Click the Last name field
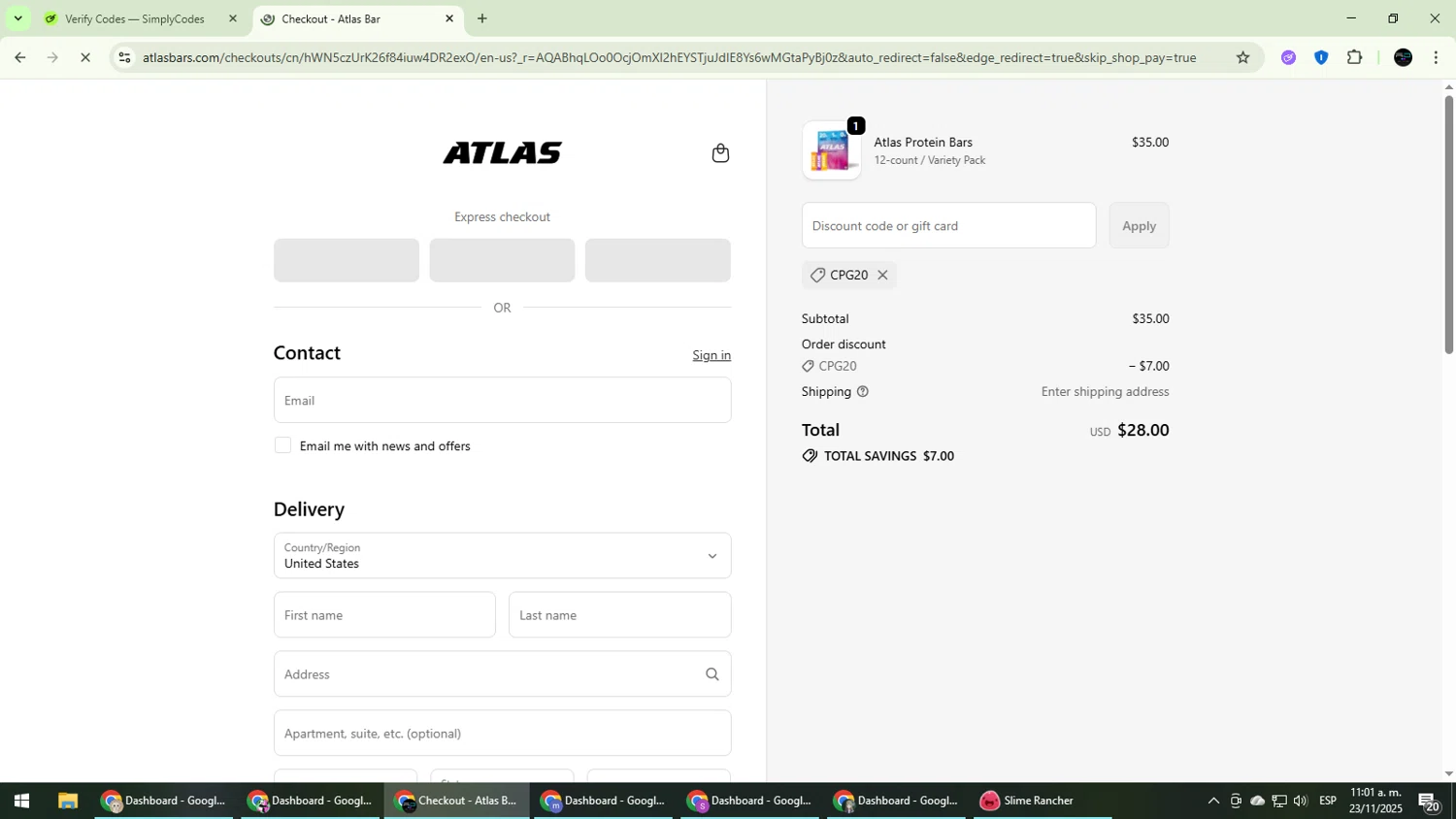The width and height of the screenshot is (1456, 819). [619, 615]
